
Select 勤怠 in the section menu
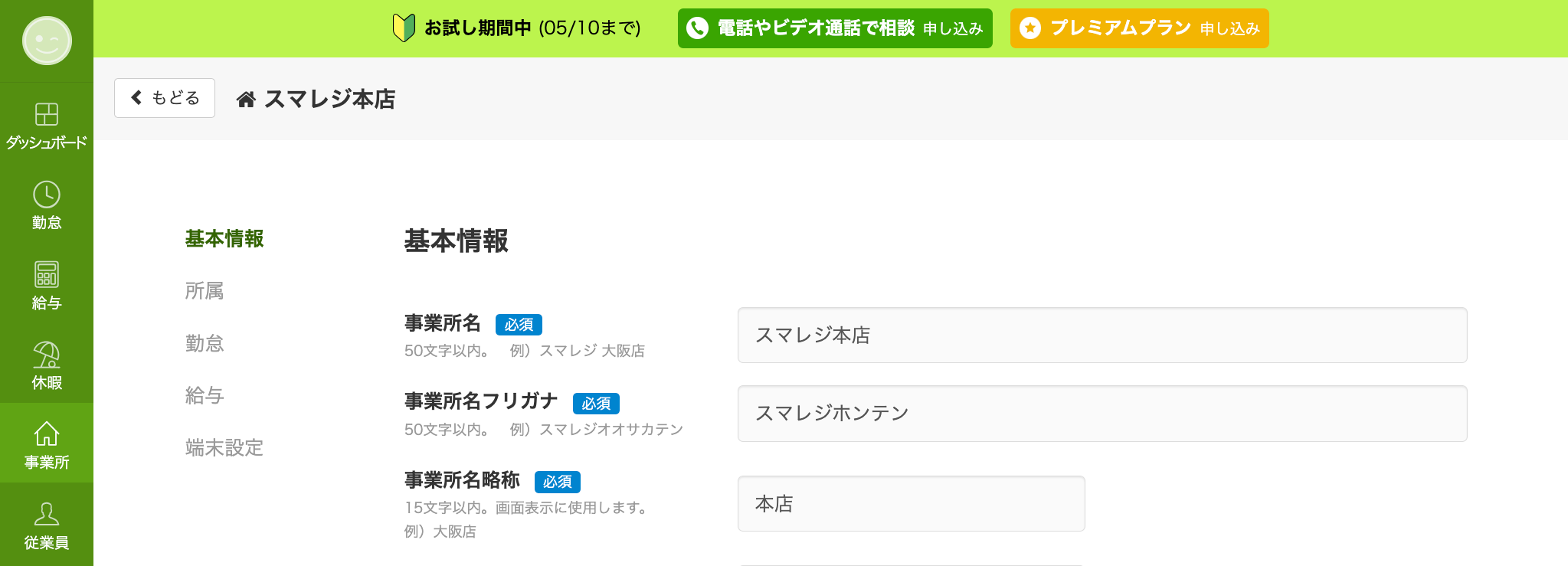pos(205,343)
